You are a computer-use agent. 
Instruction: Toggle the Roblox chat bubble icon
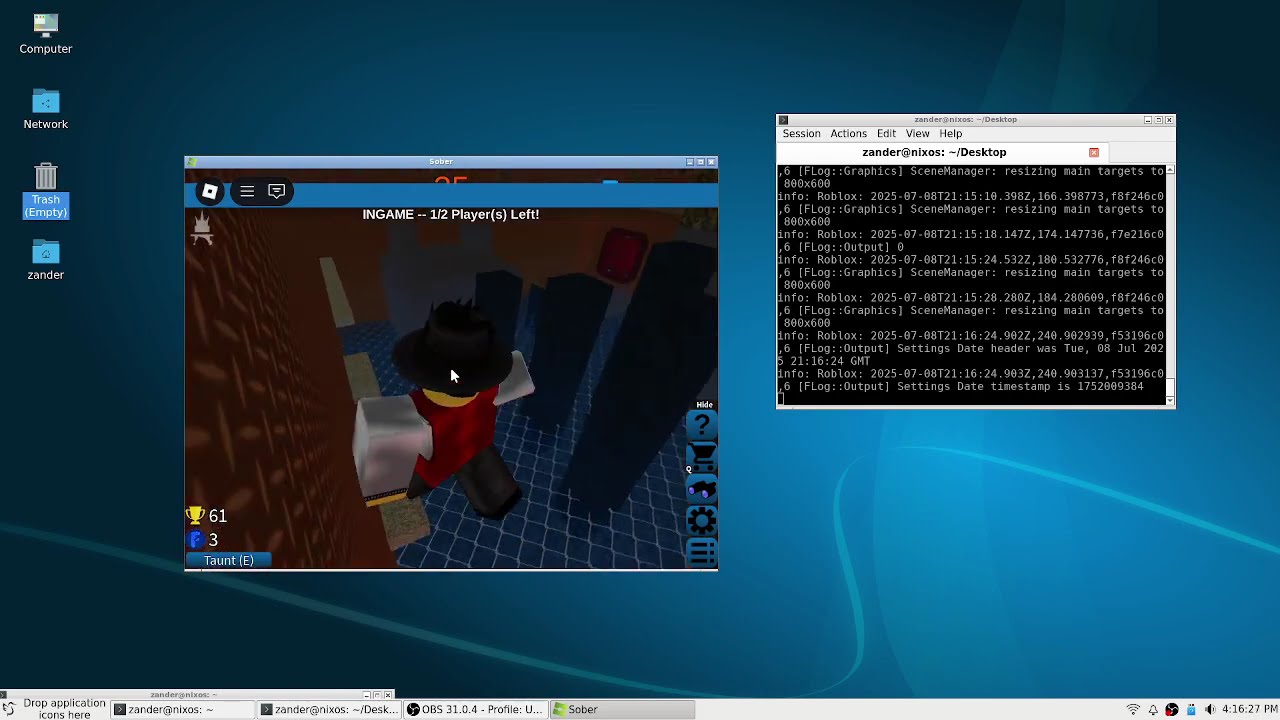277,191
